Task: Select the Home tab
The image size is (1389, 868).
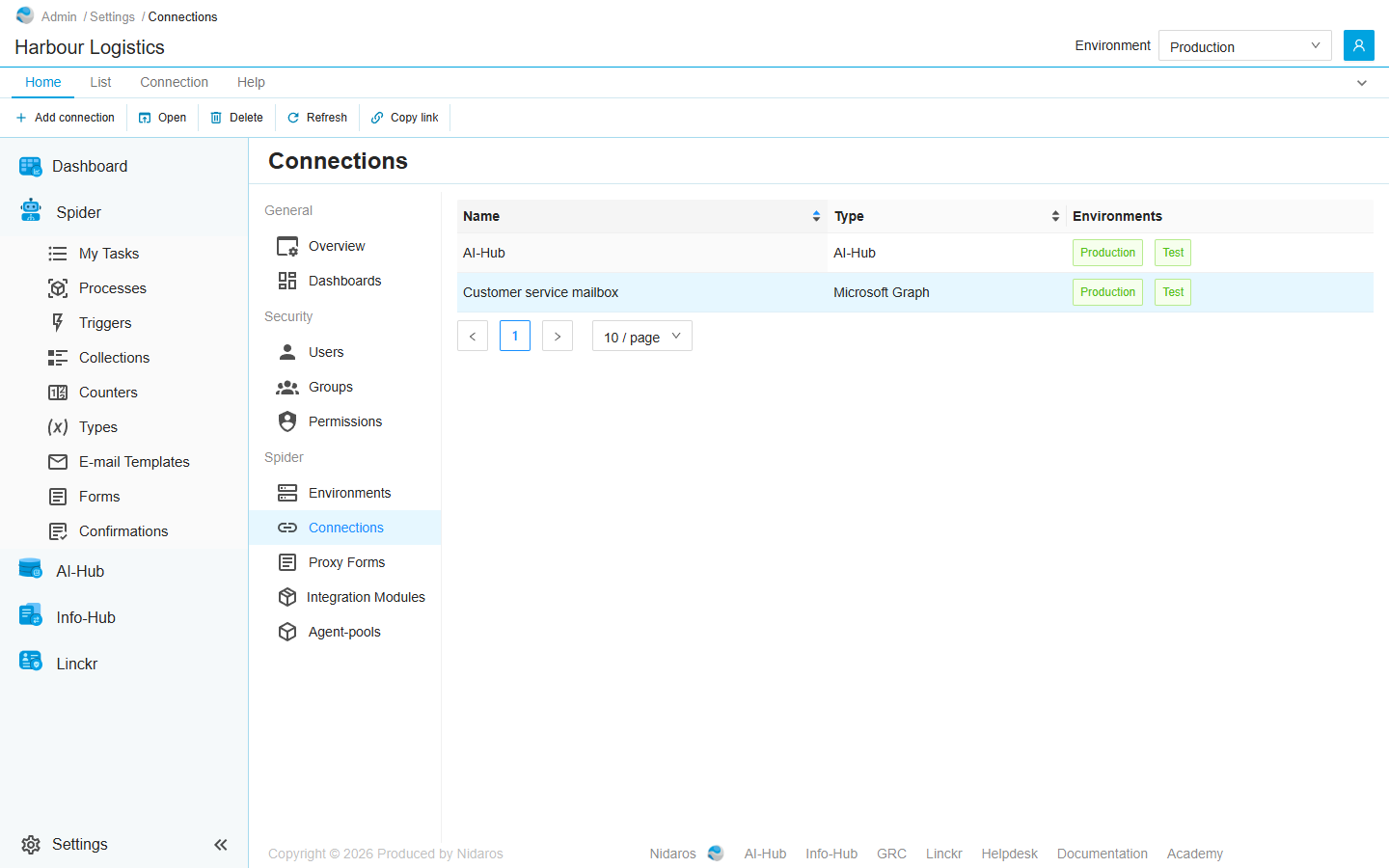Action: 42,83
